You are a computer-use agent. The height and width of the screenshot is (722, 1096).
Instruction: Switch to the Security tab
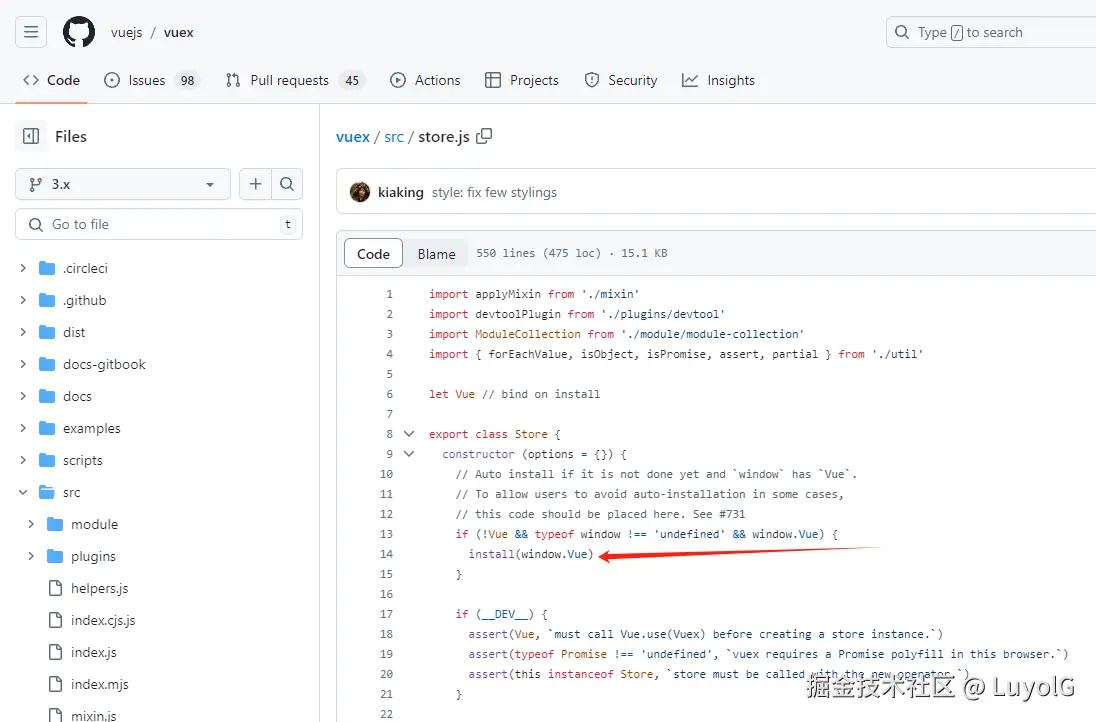coord(621,80)
